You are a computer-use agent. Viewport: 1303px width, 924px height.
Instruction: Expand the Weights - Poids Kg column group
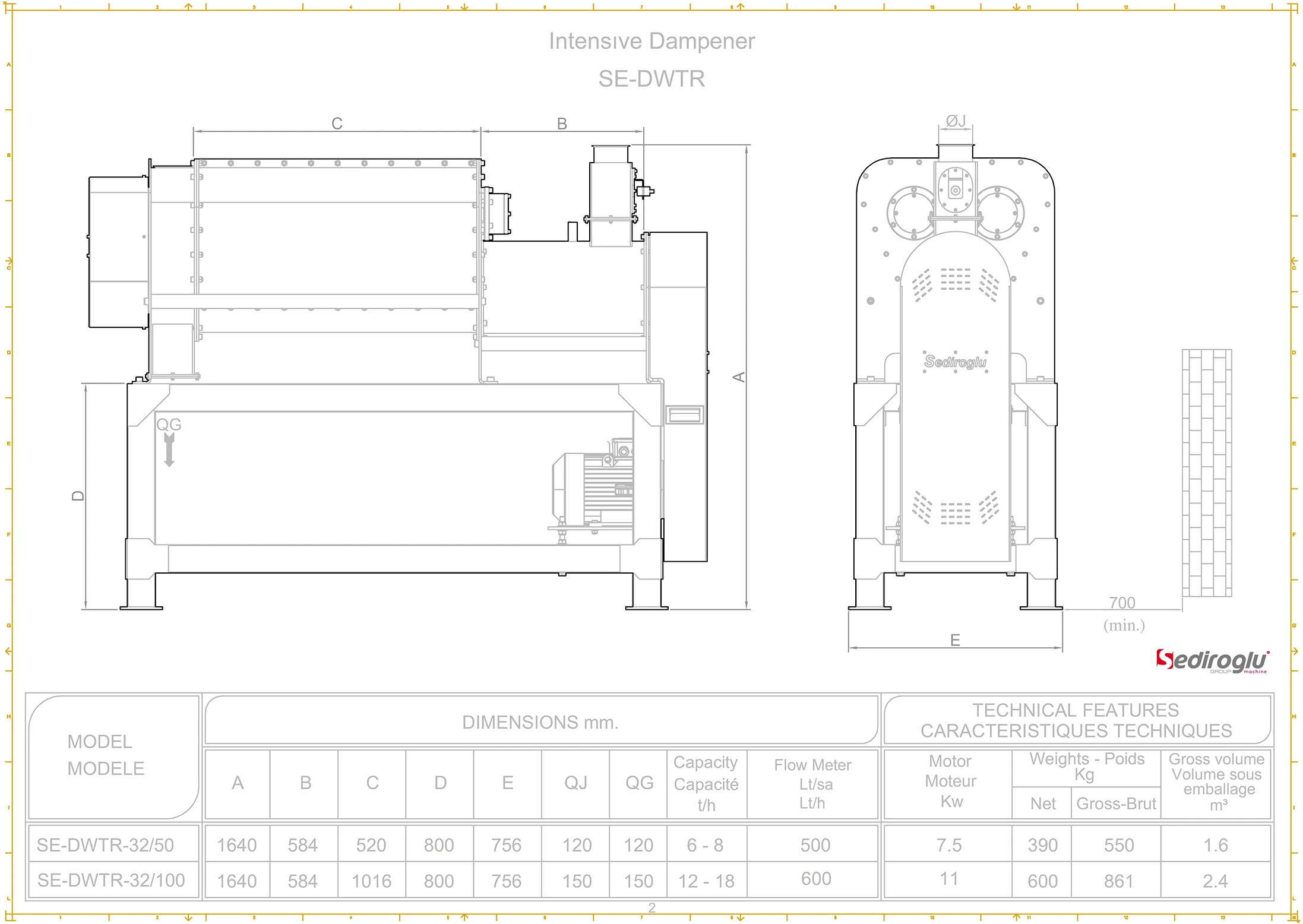pos(1087,766)
